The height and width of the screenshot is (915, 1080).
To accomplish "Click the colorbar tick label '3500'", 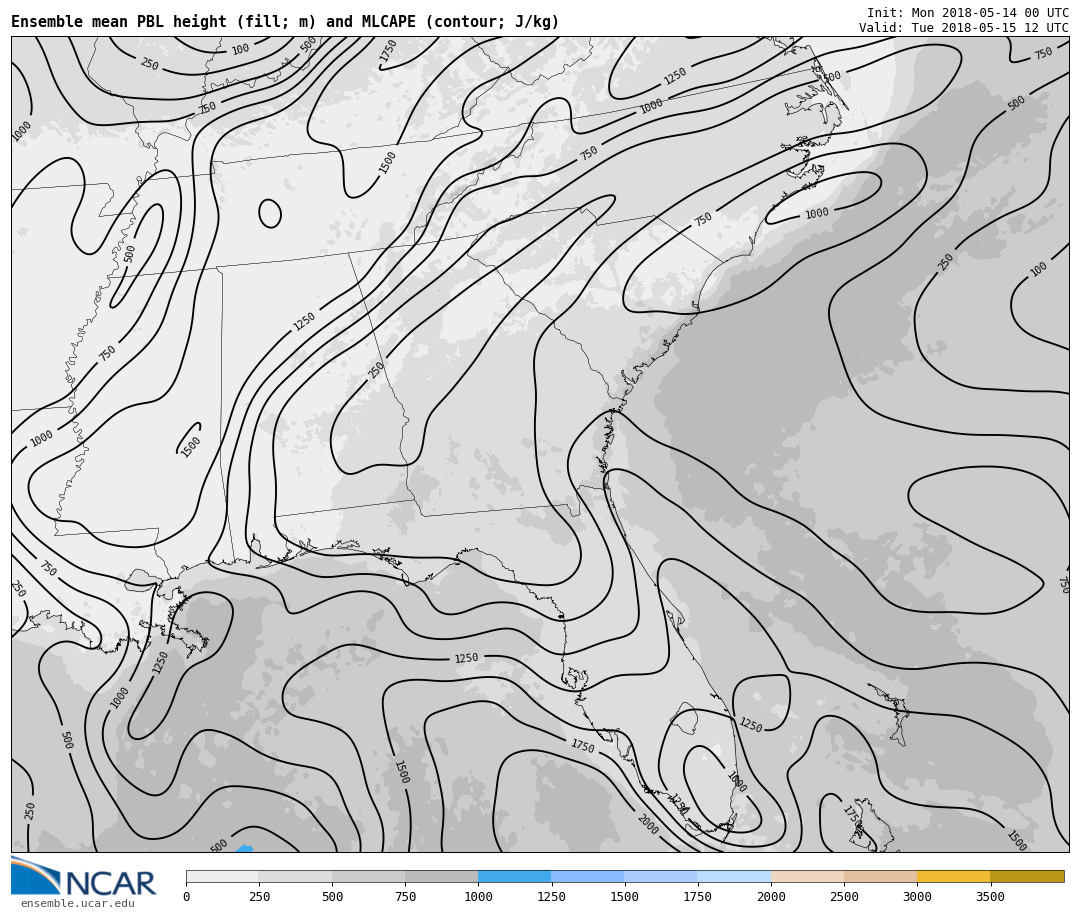I will pyautogui.click(x=990, y=896).
